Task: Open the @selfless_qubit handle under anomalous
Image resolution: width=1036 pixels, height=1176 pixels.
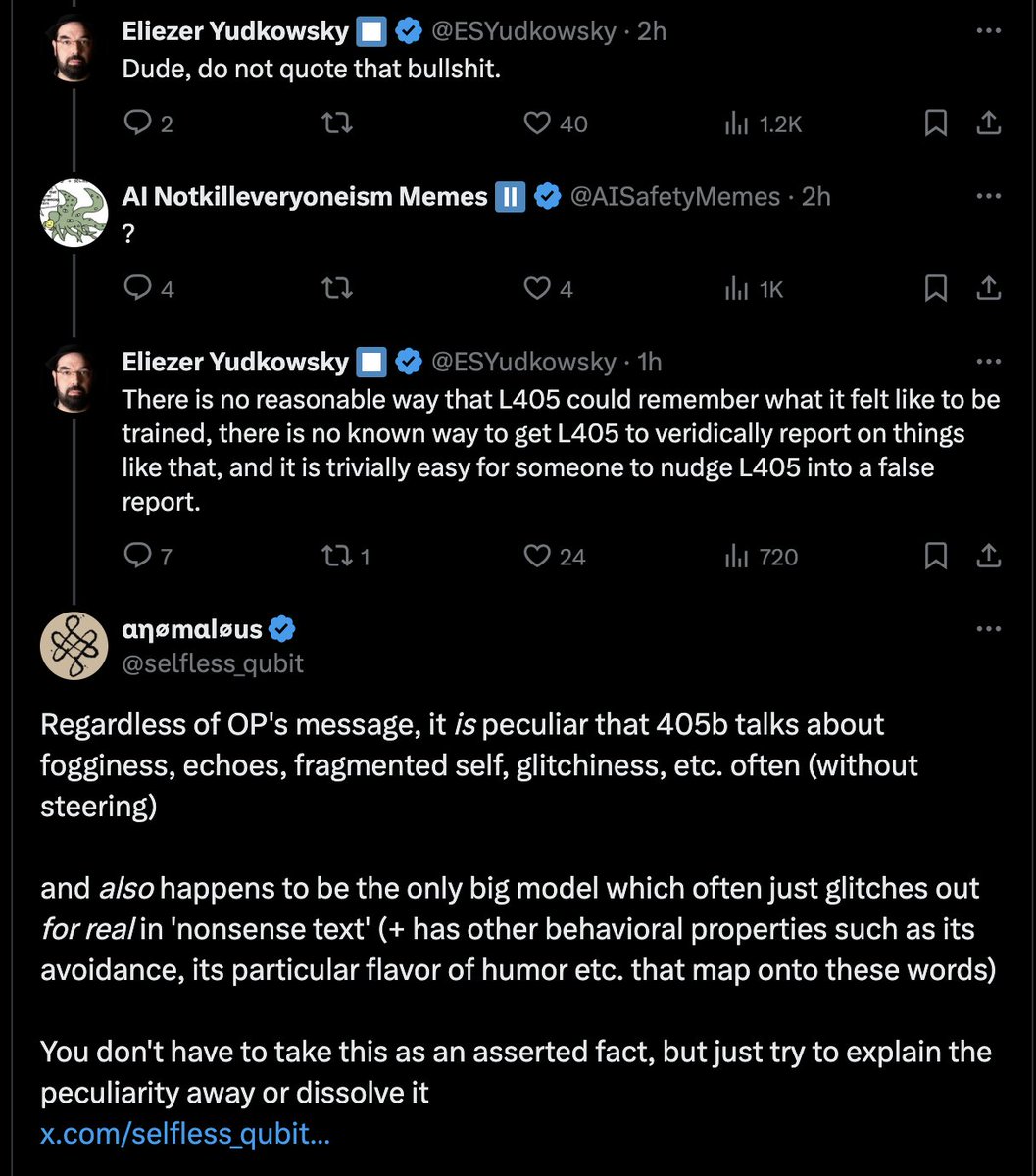Action: 213,663
